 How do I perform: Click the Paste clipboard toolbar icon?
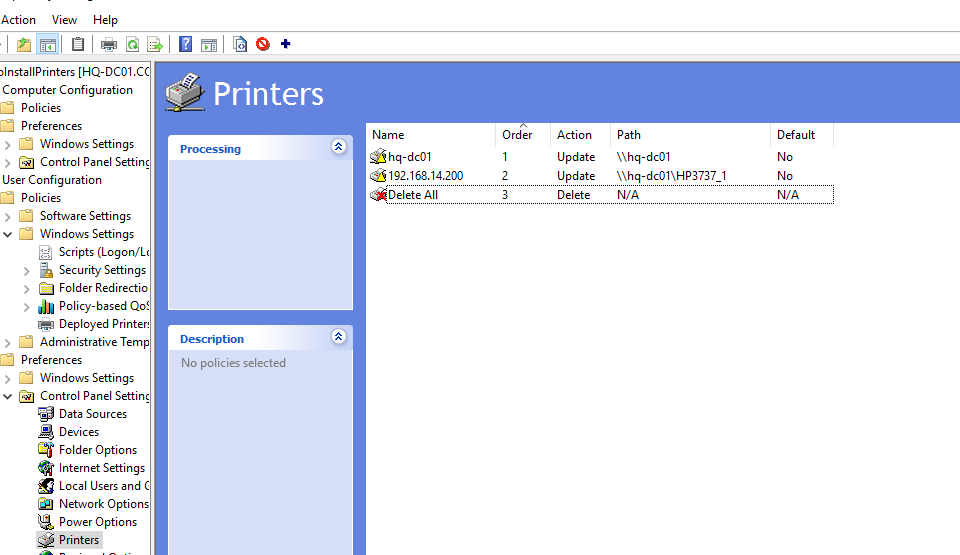(78, 44)
